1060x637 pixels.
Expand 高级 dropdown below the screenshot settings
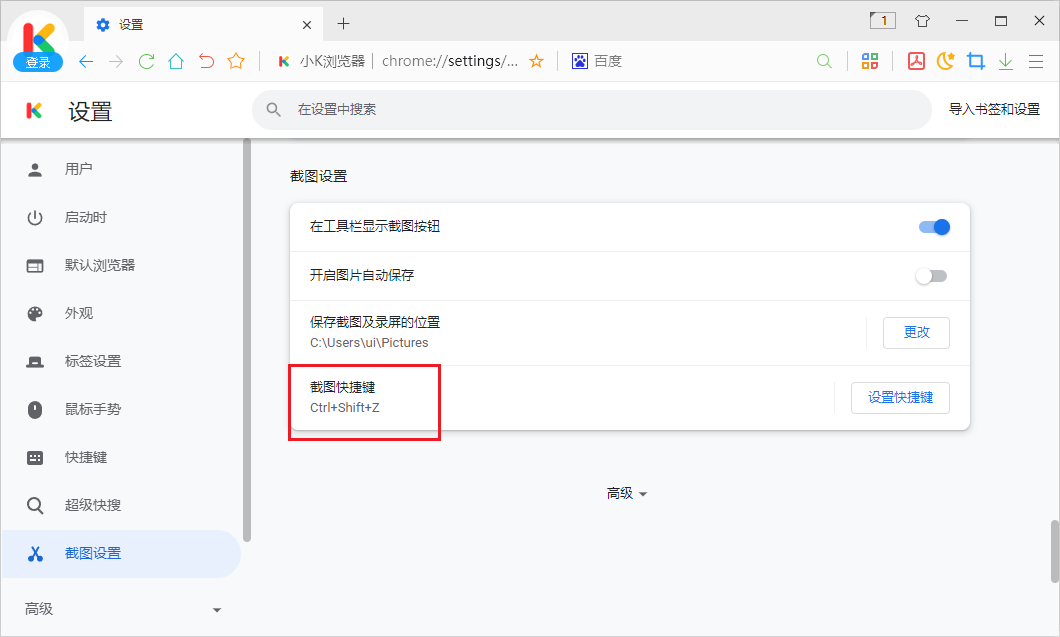pos(627,494)
